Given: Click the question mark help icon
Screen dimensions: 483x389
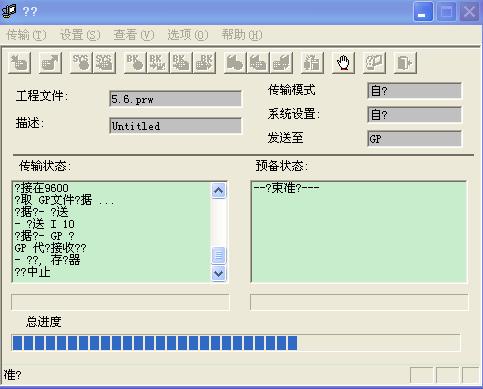Looking at the screenshot, I should 374,63.
